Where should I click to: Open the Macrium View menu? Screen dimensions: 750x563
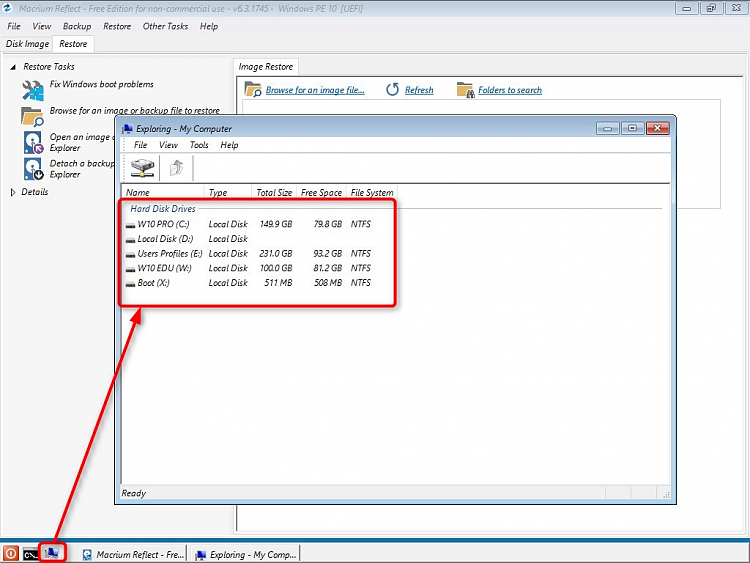click(42, 26)
